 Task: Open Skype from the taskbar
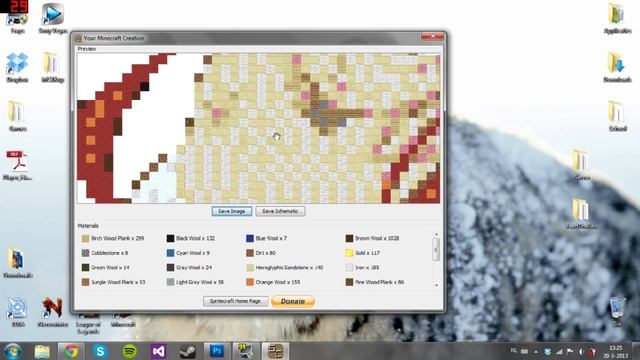100,351
